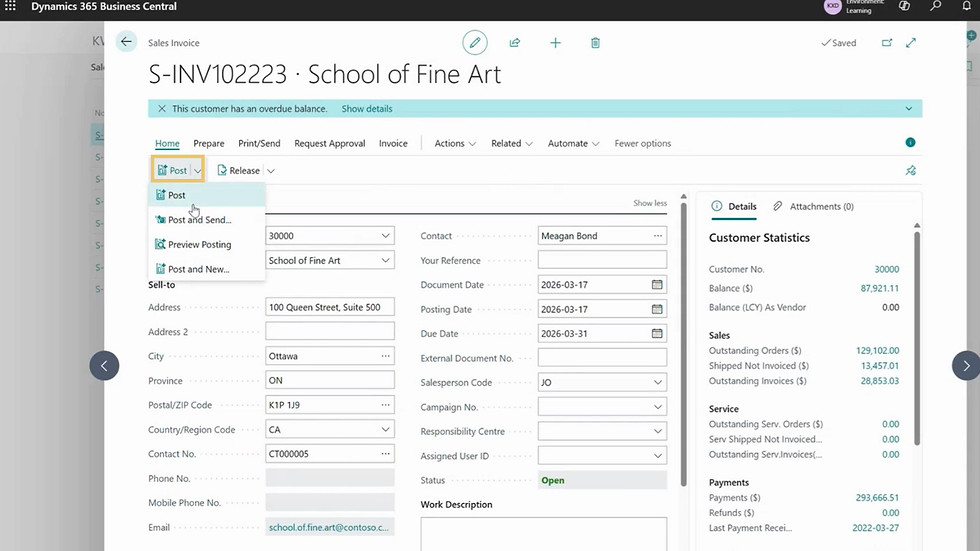Open the page in a new window

coord(887,42)
